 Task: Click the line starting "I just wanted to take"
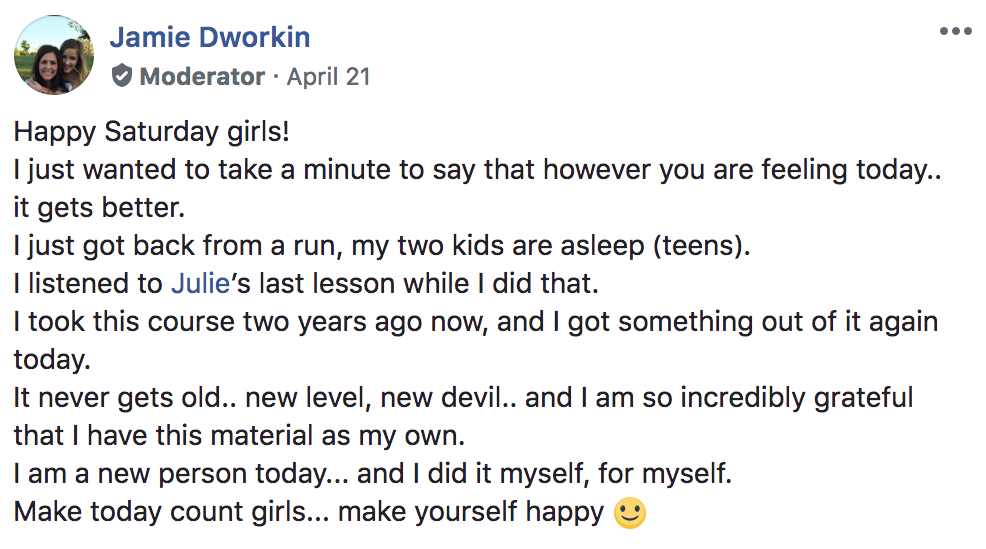pyautogui.click(x=478, y=170)
